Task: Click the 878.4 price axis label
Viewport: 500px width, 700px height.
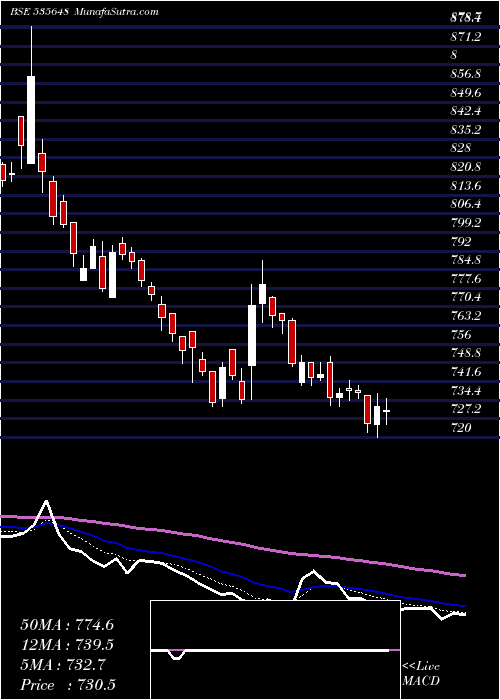Action: tap(465, 18)
